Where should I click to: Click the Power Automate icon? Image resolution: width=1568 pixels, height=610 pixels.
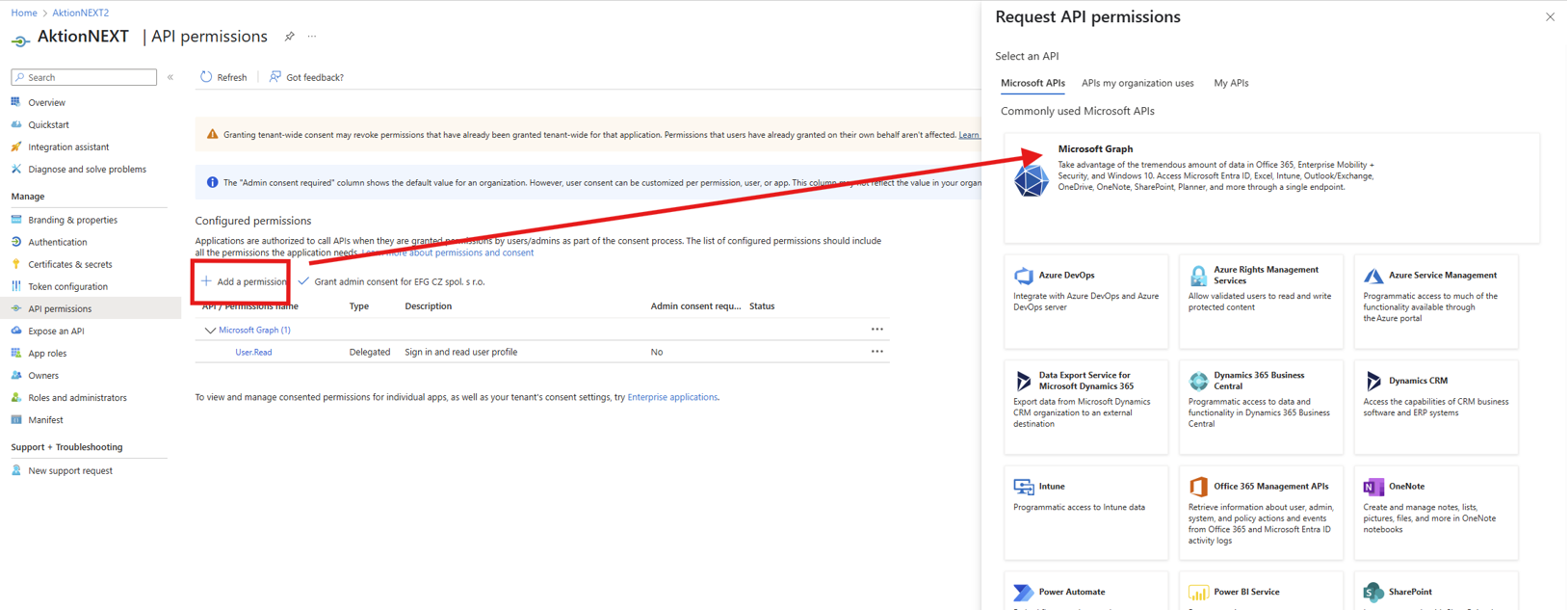coord(1023,592)
